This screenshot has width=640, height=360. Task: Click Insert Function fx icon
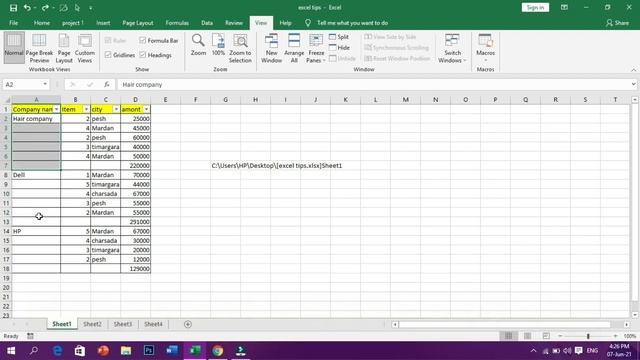point(107,84)
